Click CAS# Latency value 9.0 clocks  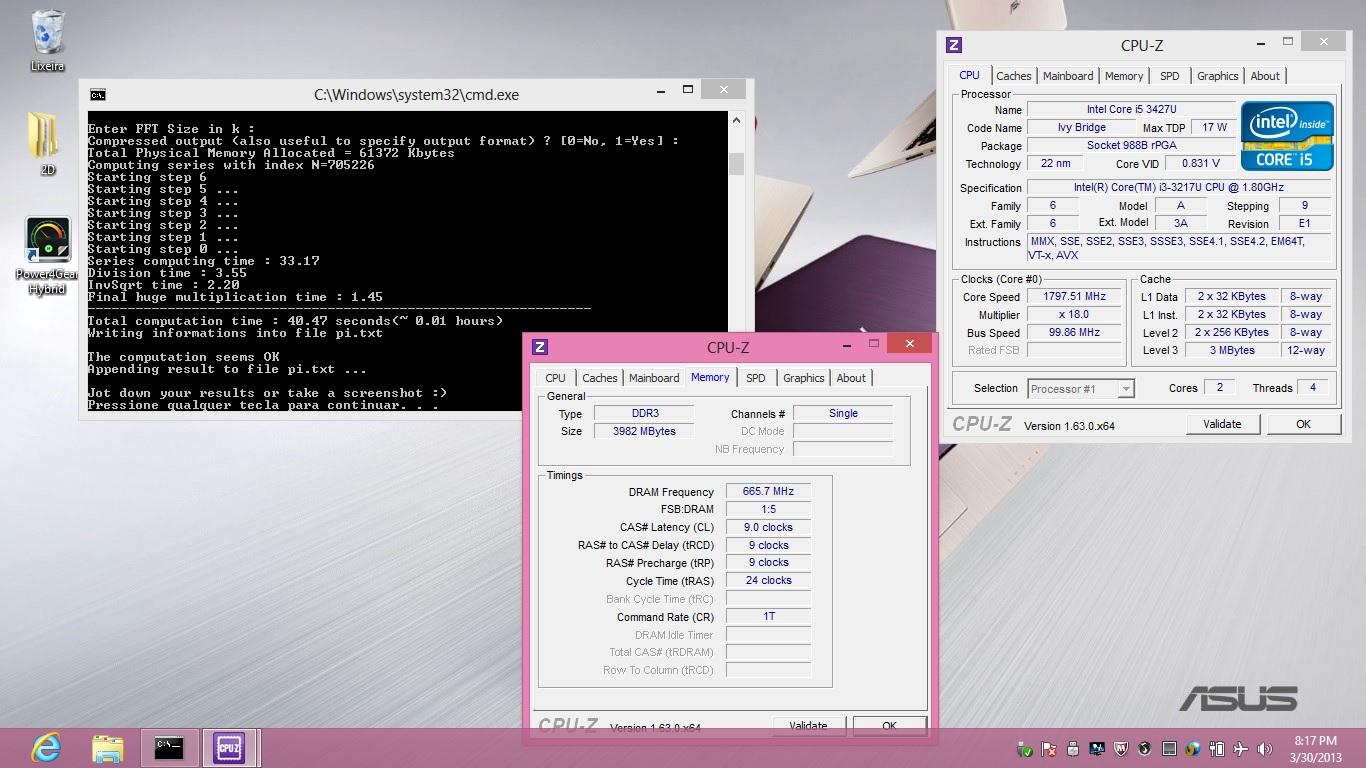coord(768,528)
